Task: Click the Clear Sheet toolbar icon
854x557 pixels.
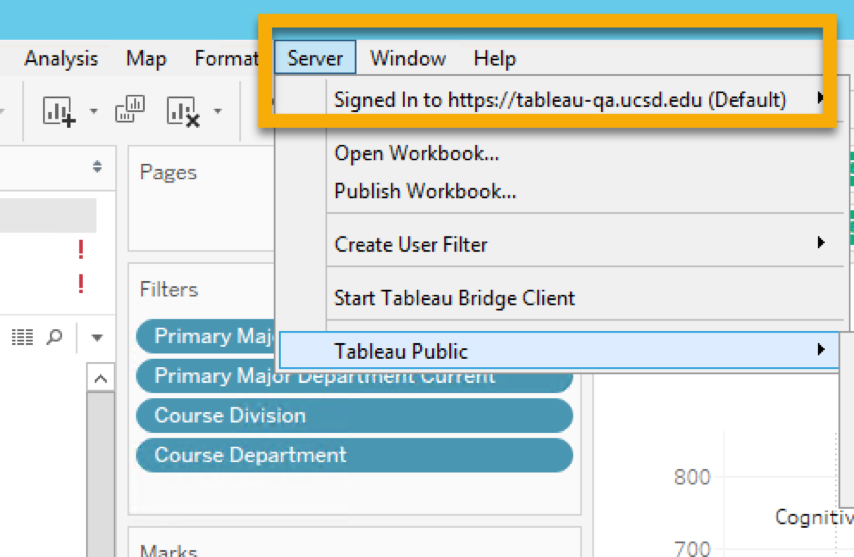Action: (183, 112)
